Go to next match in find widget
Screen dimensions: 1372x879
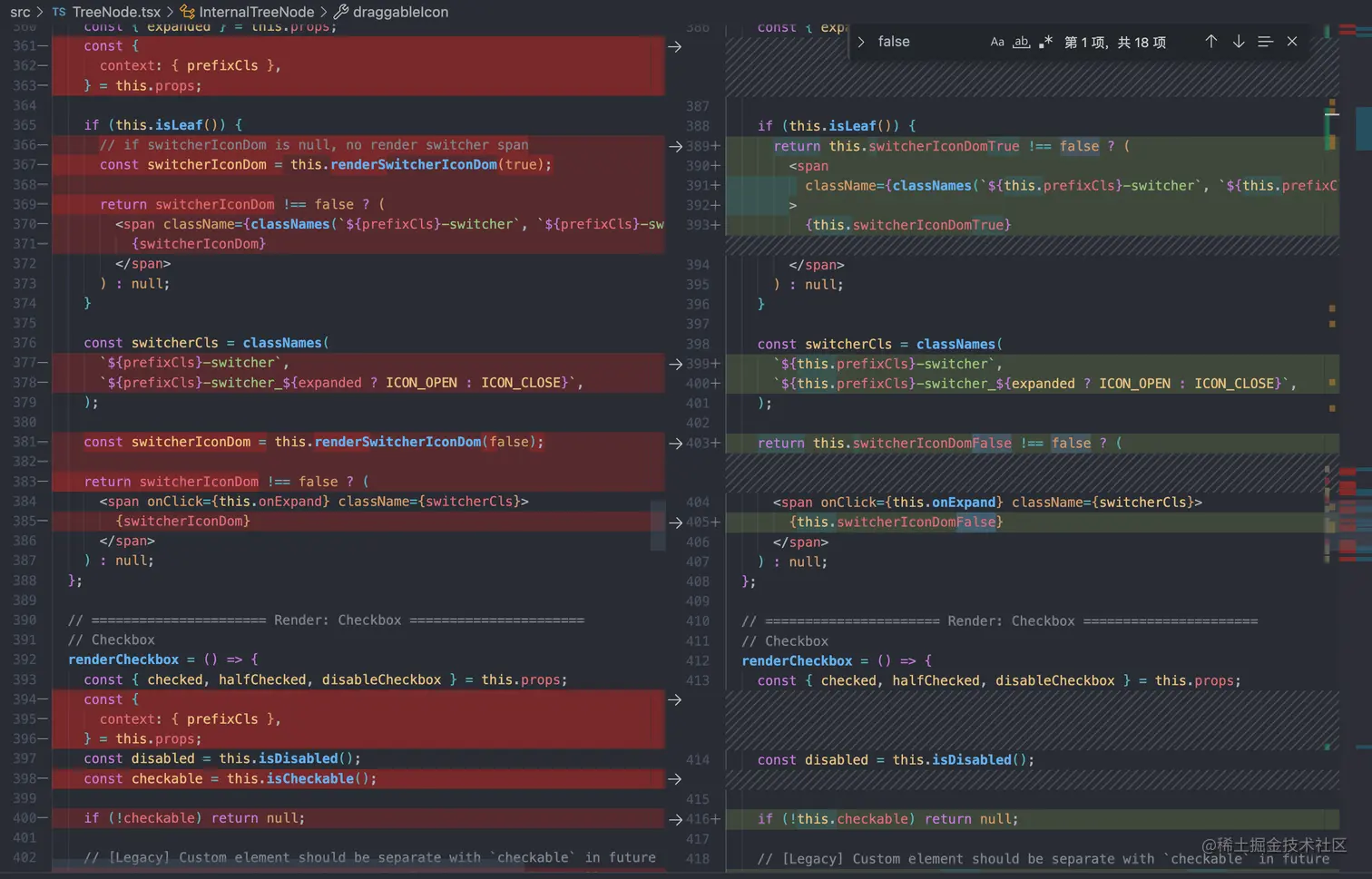click(x=1238, y=42)
